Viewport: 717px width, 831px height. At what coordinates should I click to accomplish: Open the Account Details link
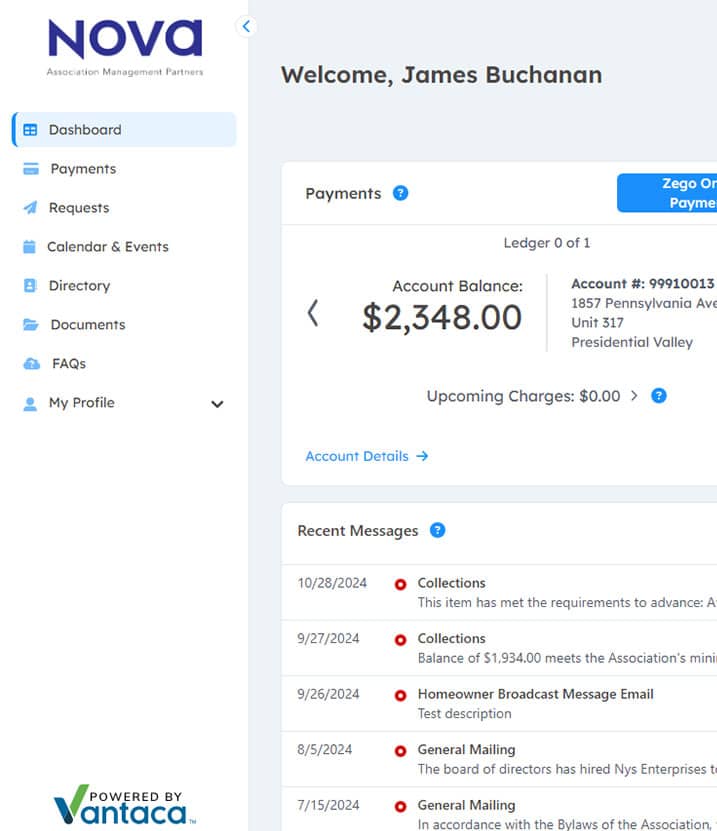[366, 456]
